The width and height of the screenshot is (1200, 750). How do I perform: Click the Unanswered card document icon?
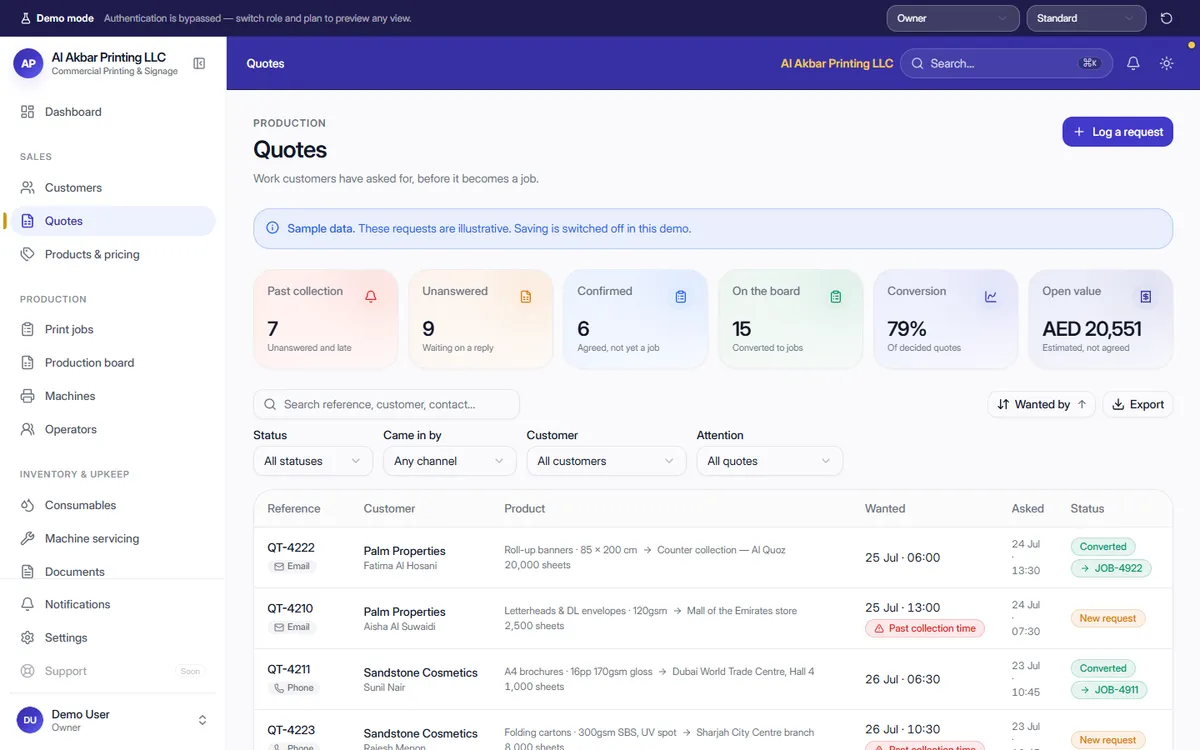(526, 296)
